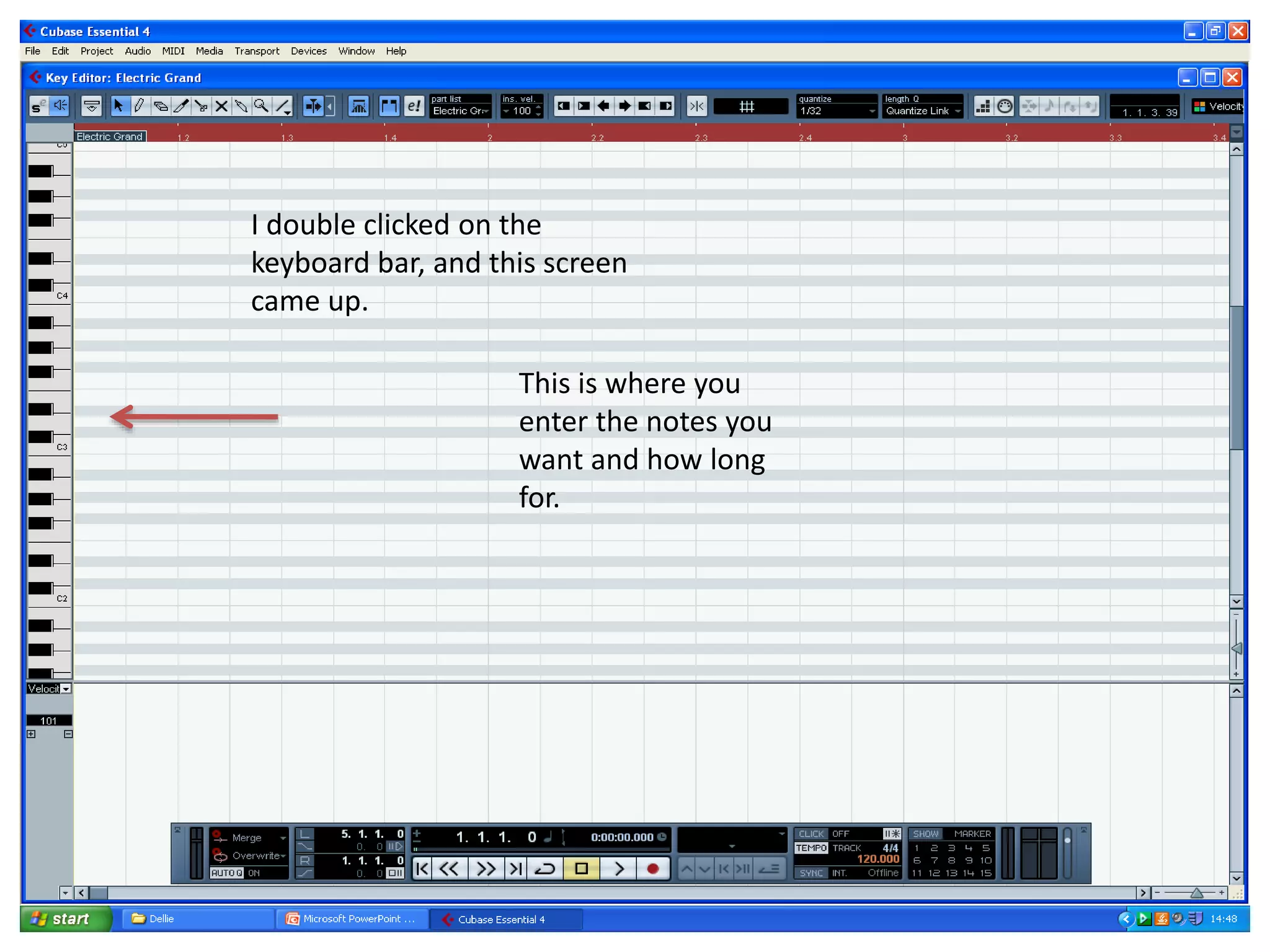The image size is (1270, 952).
Task: Select the Glue tool
Action: [x=241, y=106]
